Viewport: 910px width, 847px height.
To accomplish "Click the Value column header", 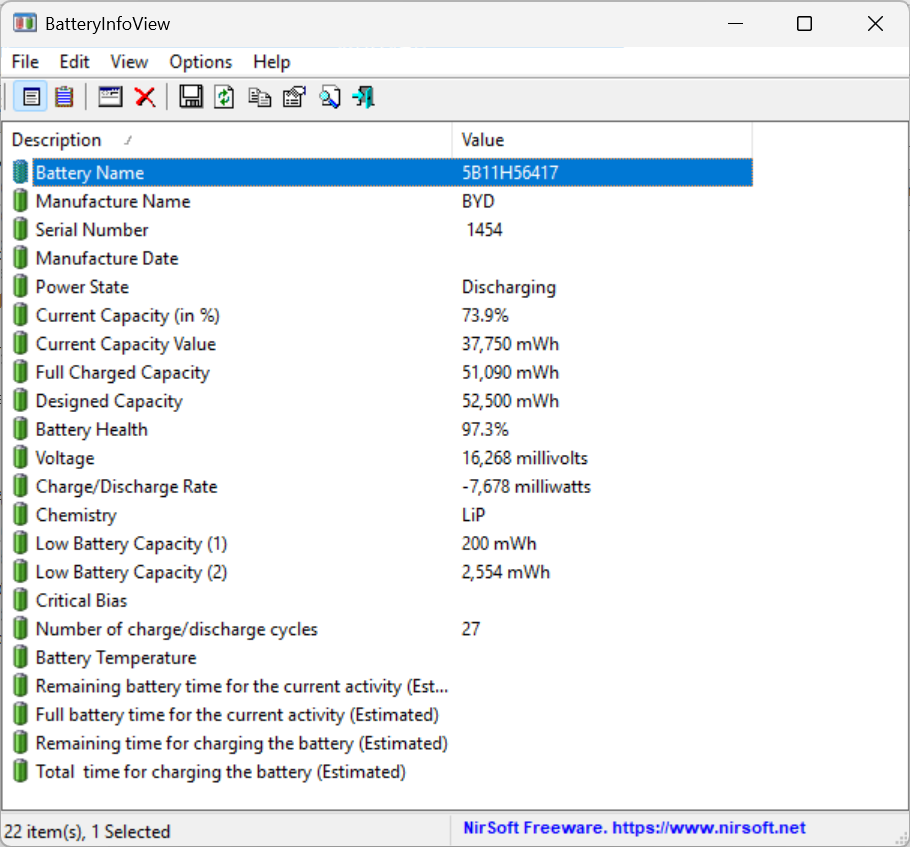I will [483, 140].
